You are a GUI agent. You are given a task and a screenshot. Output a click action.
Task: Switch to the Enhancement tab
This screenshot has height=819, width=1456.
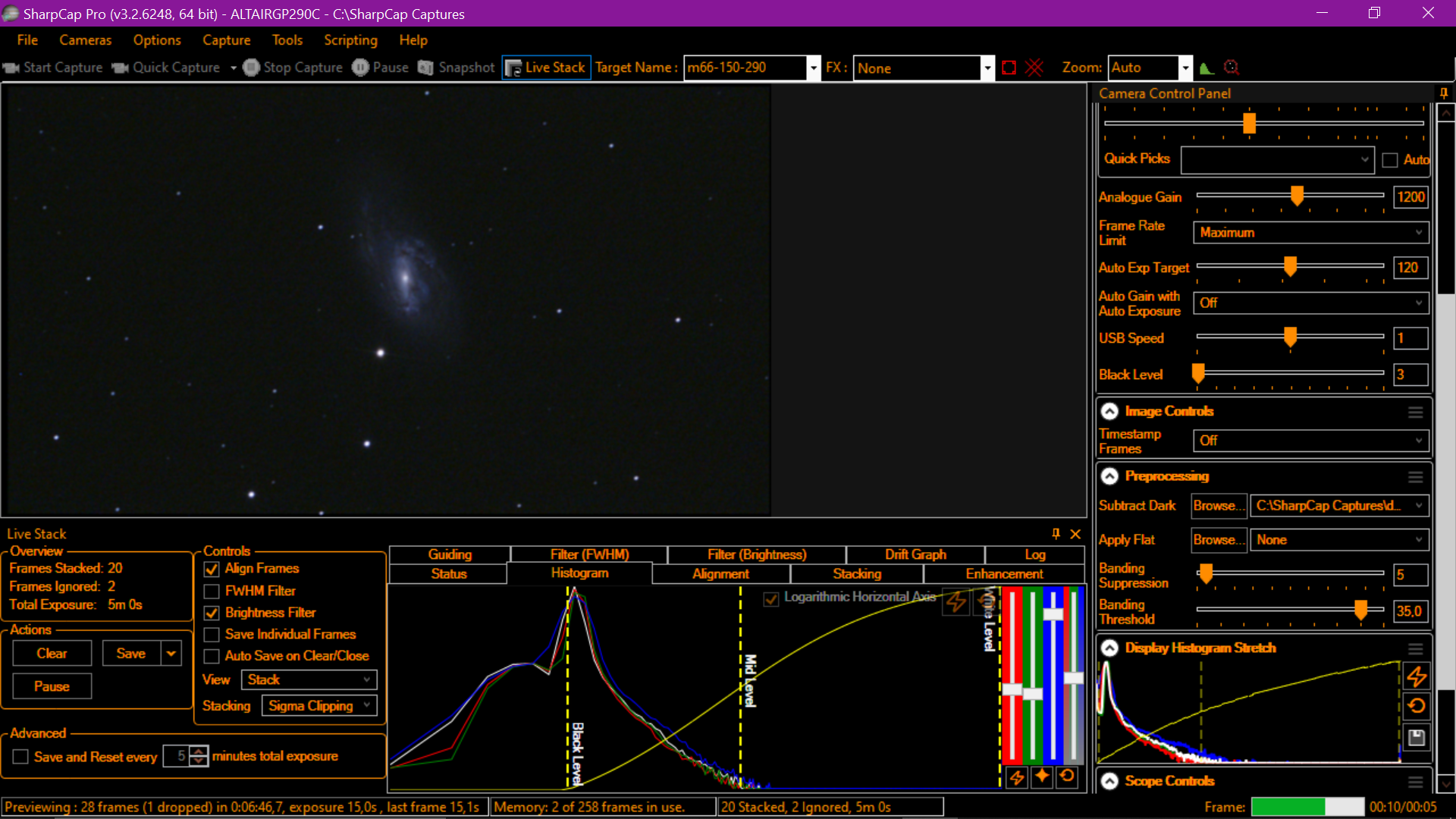coord(1004,574)
